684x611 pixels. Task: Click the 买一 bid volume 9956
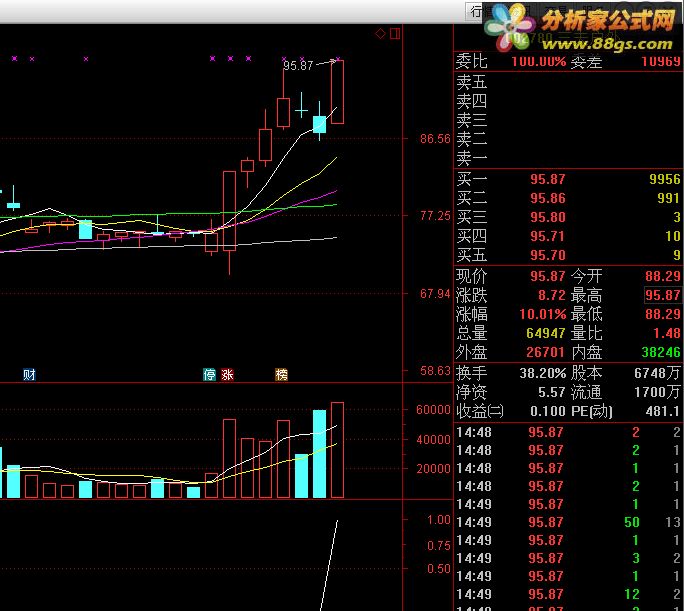pos(664,179)
